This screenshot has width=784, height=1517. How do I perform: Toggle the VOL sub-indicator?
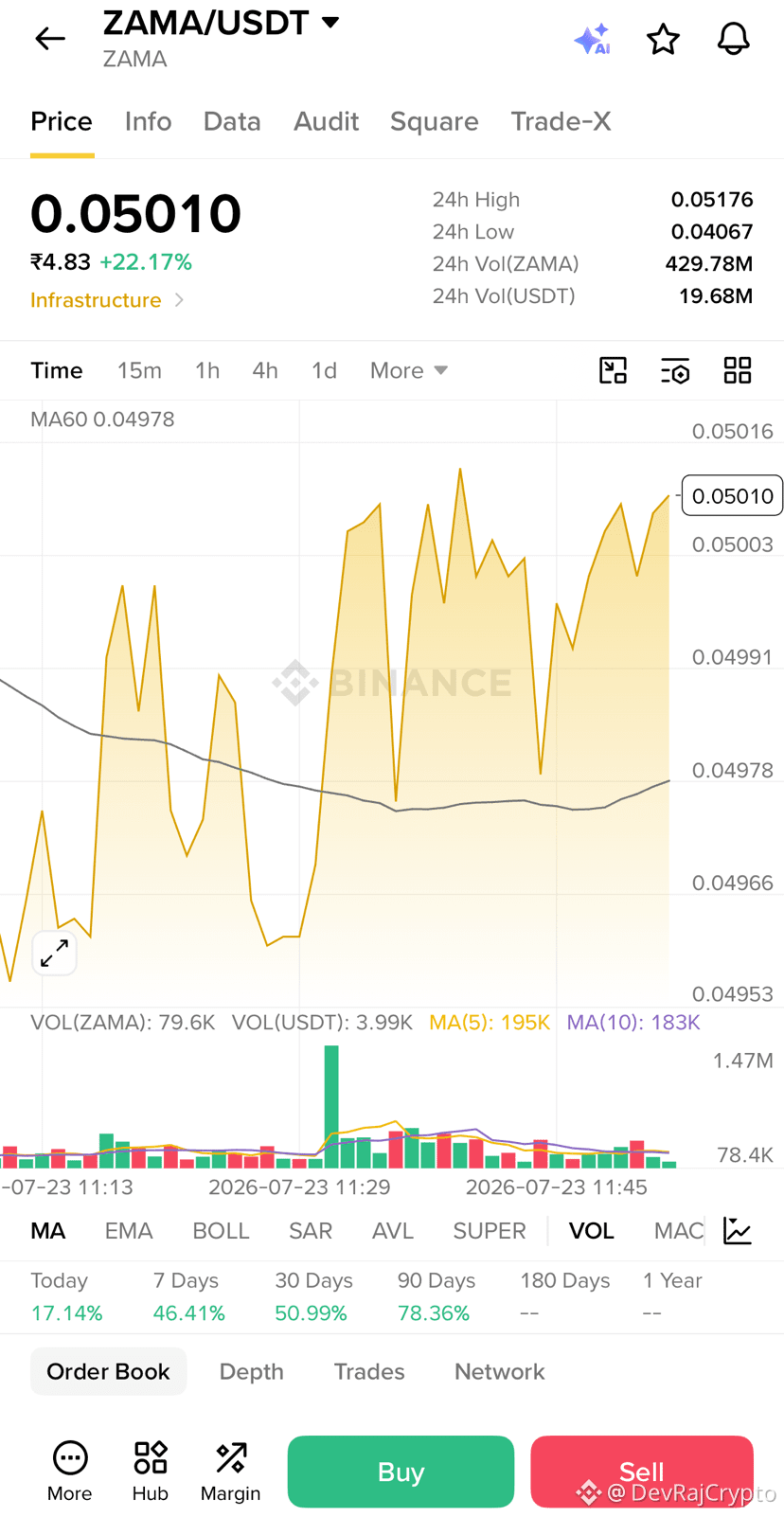pyautogui.click(x=592, y=1230)
